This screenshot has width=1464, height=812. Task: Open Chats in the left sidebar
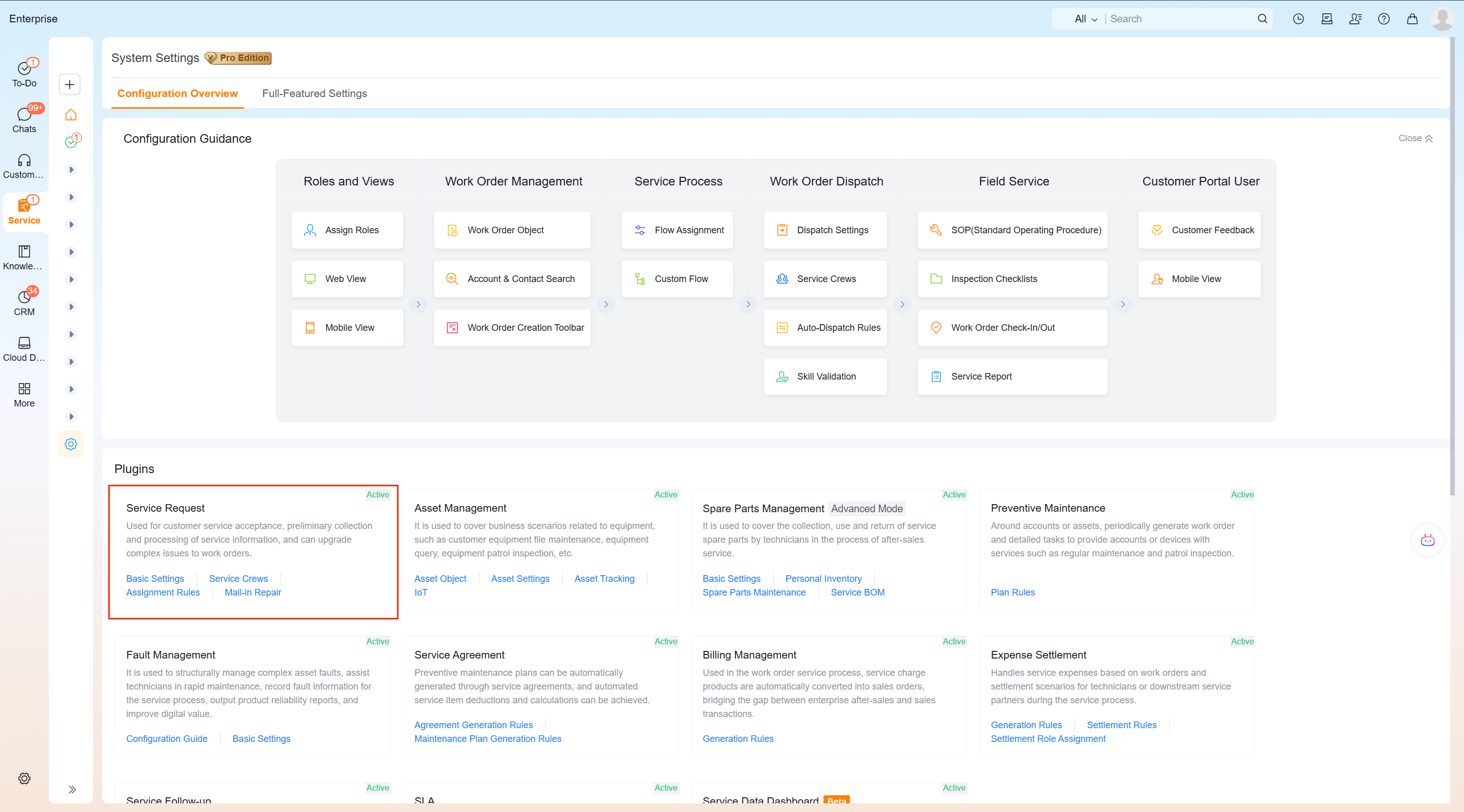[x=24, y=120]
